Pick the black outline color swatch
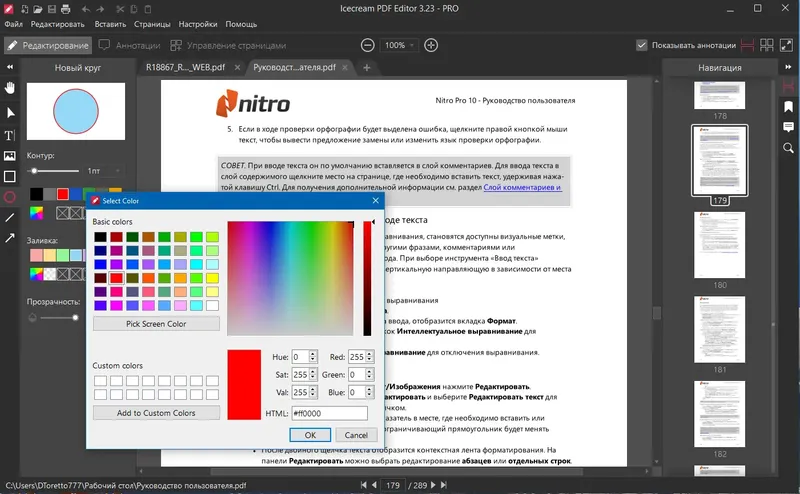This screenshot has height=494, width=800. 36,194
